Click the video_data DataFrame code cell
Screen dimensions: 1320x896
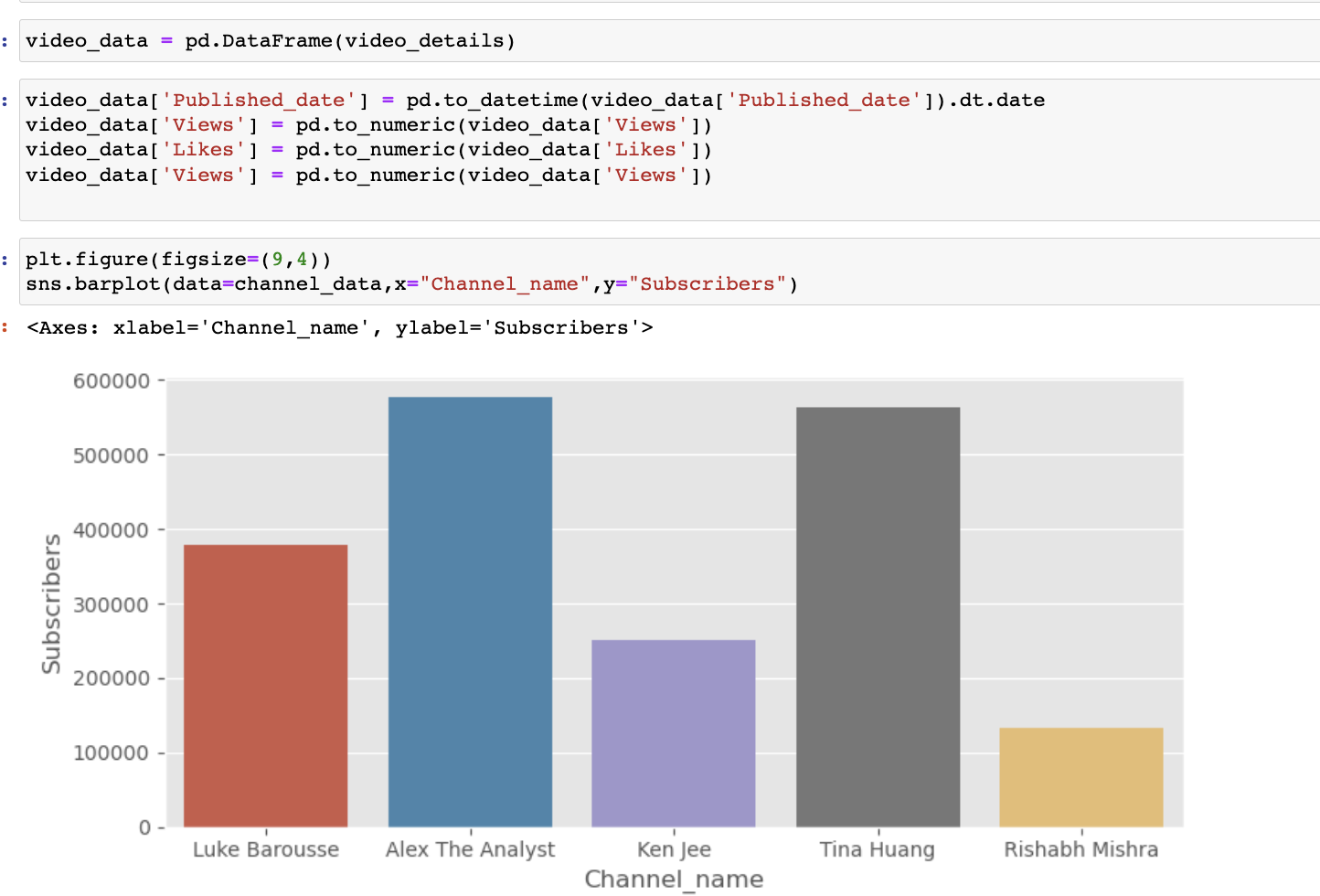(x=271, y=41)
